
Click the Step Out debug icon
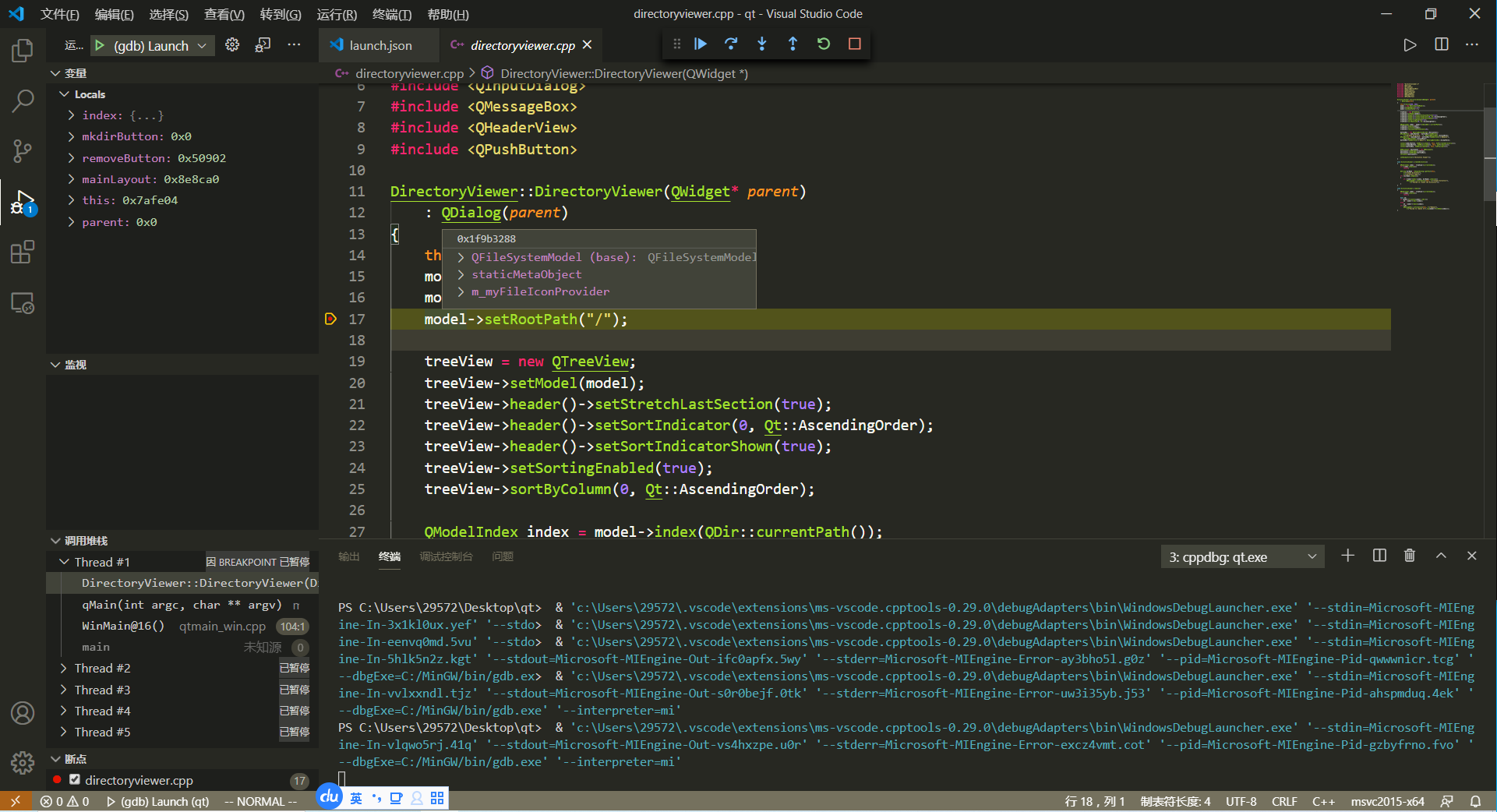[x=793, y=44]
